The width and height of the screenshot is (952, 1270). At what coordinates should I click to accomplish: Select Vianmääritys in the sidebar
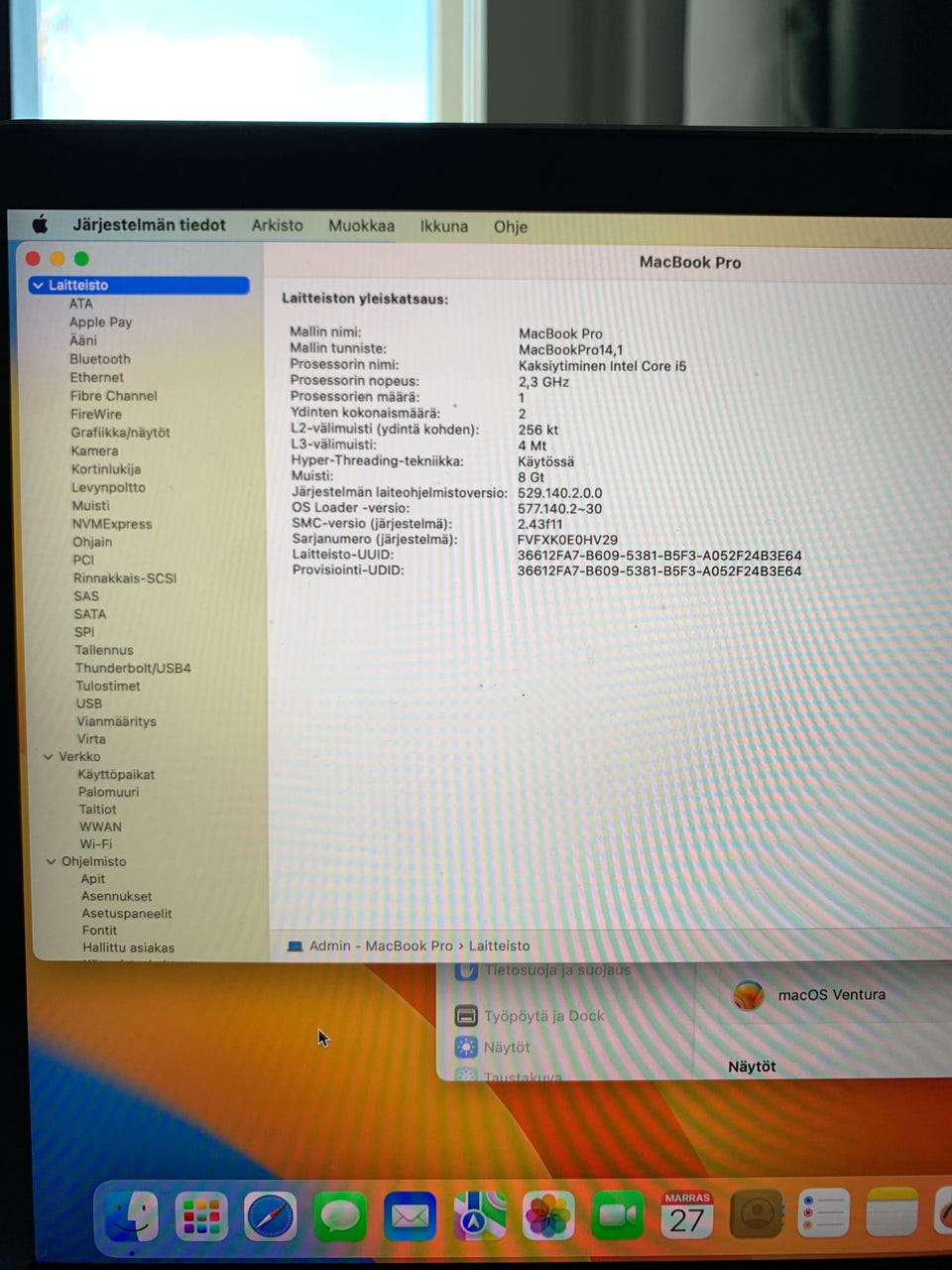[x=117, y=721]
